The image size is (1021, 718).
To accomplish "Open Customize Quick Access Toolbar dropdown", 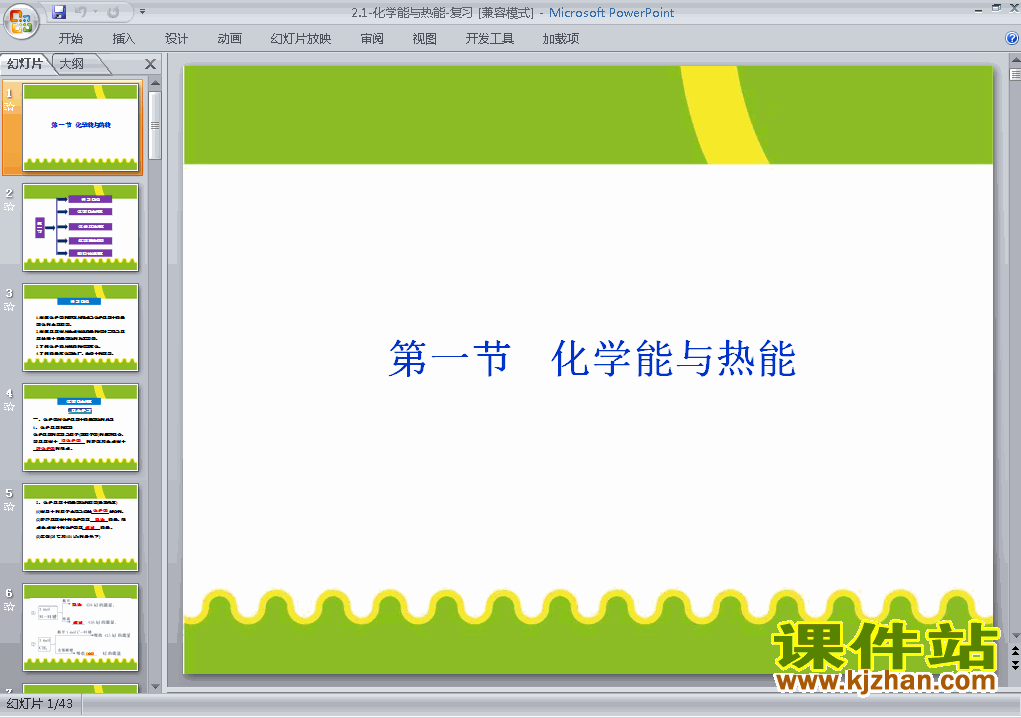I will [x=142, y=12].
